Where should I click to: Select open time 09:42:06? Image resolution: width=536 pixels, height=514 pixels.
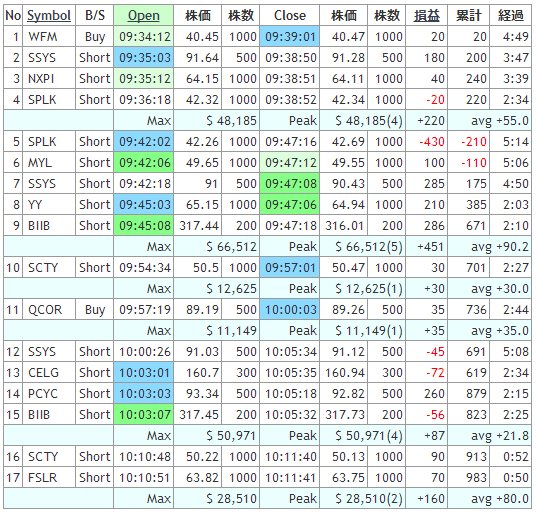(x=144, y=163)
